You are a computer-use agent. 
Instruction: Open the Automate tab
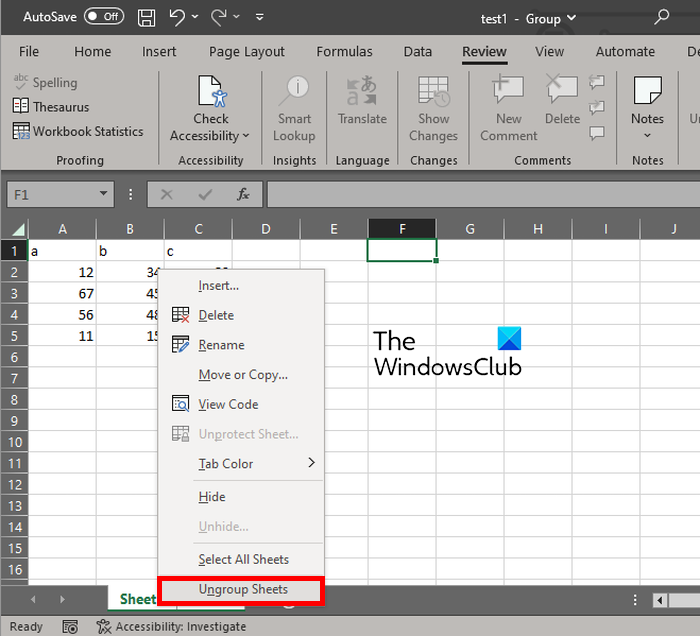point(625,52)
